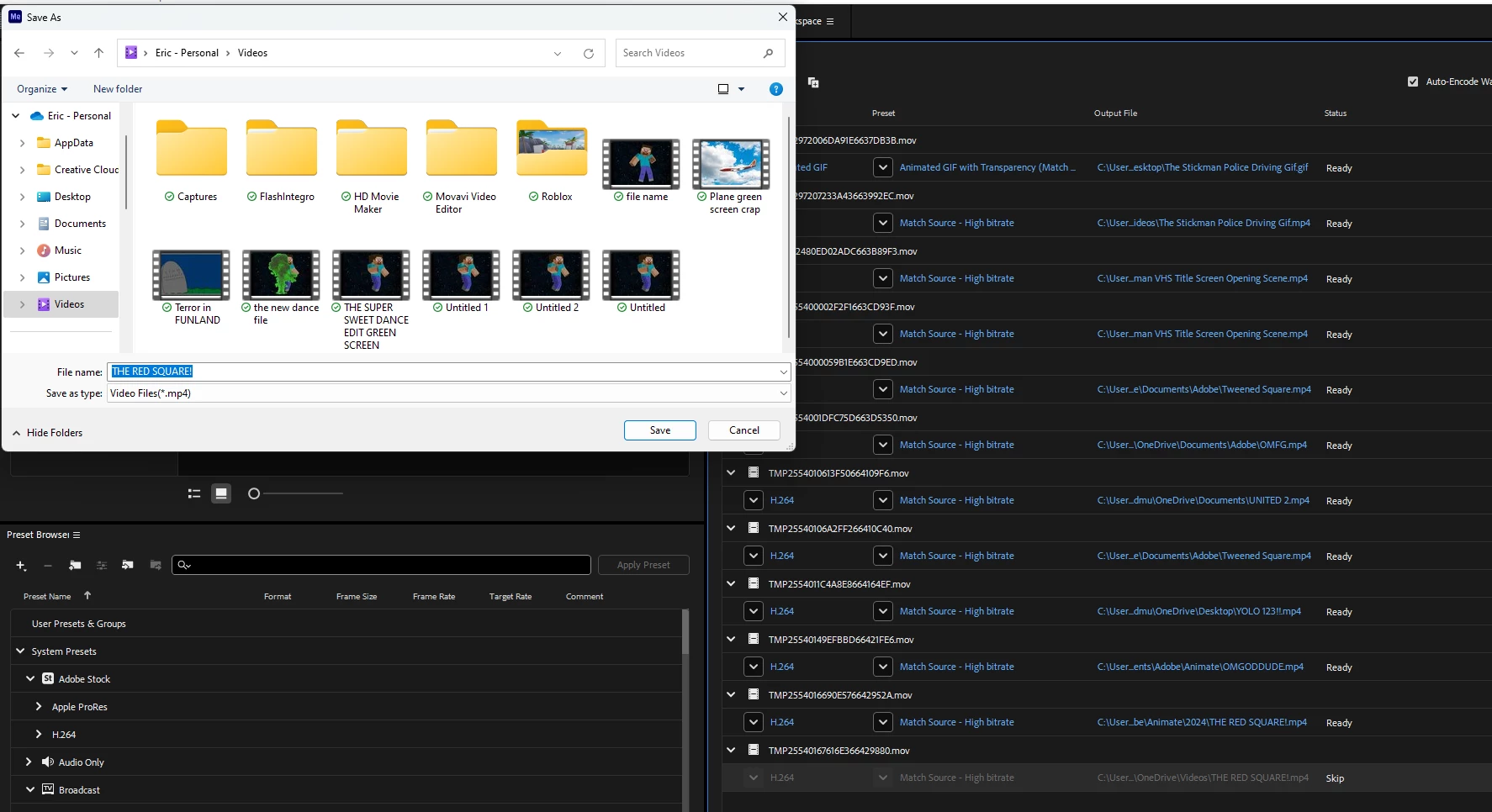
Task: Click the File name input field
Action: (x=449, y=372)
